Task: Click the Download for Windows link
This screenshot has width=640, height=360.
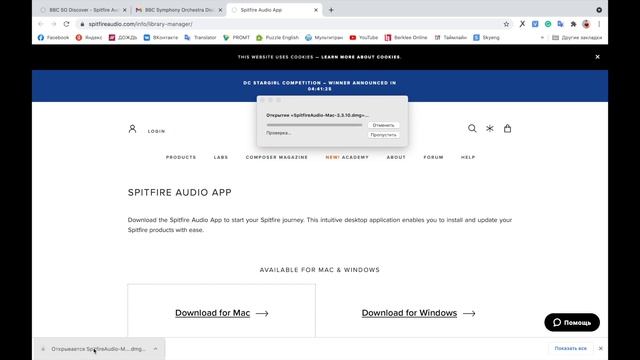Action: (x=409, y=313)
